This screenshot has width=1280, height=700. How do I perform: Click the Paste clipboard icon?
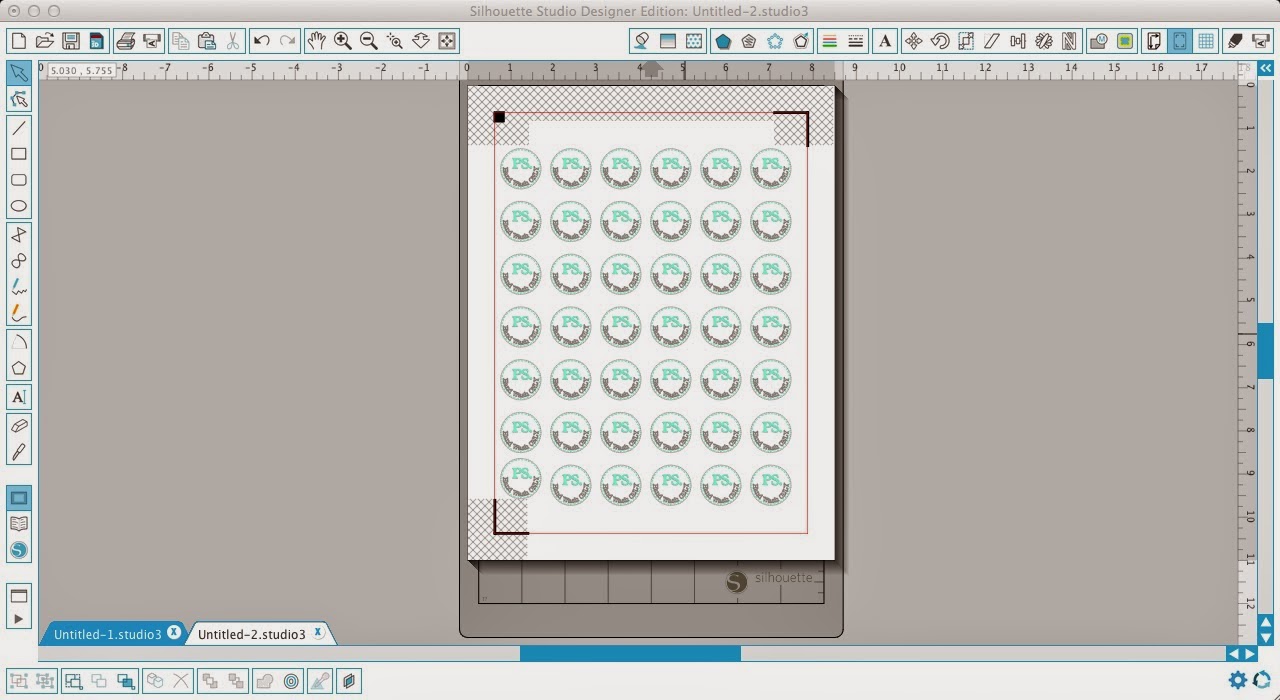206,41
